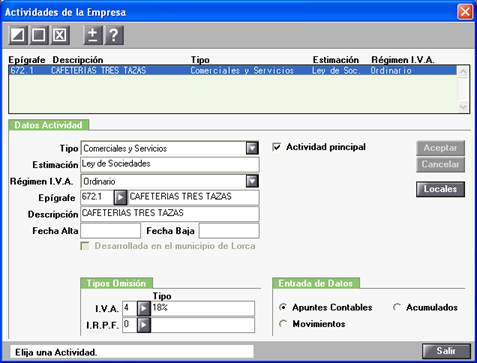The width and height of the screenshot is (477, 363).
Task: Click the Epígrafe column header
Action: (27, 60)
